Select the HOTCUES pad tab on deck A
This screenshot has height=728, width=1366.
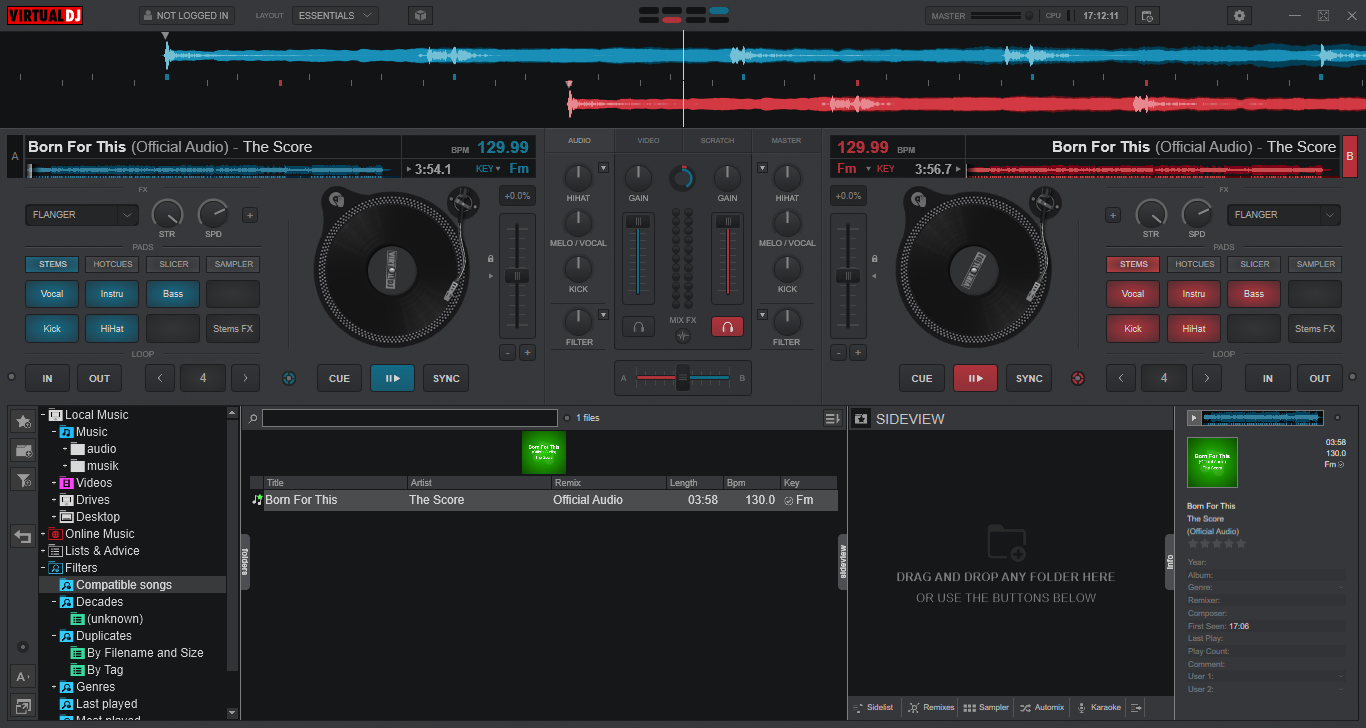point(112,264)
